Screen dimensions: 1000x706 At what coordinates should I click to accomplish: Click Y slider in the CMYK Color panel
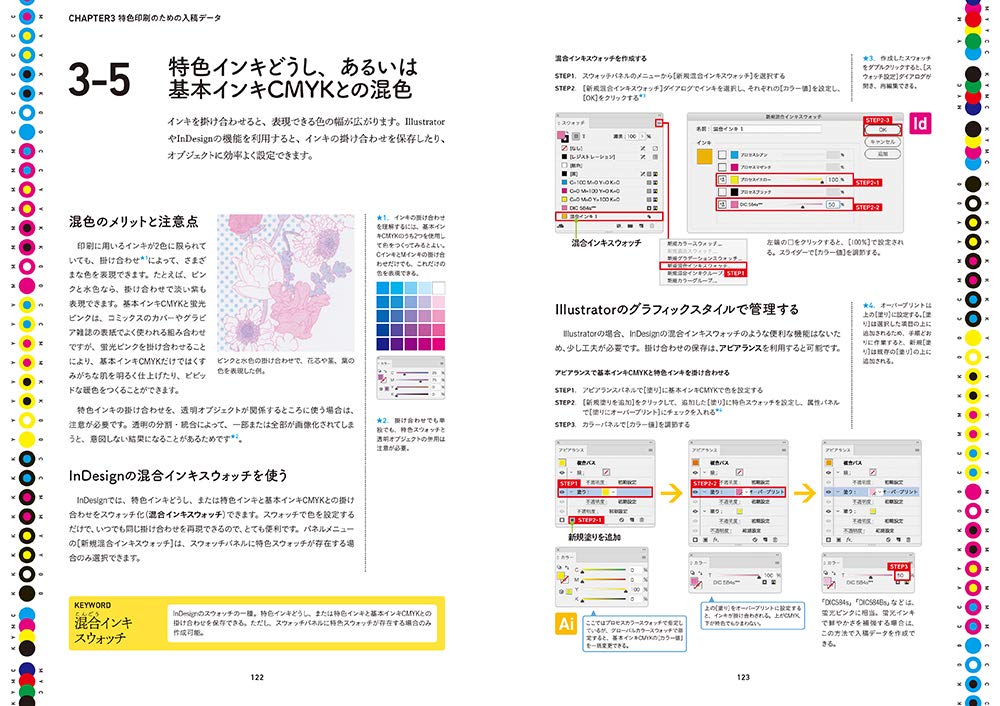coord(605,590)
